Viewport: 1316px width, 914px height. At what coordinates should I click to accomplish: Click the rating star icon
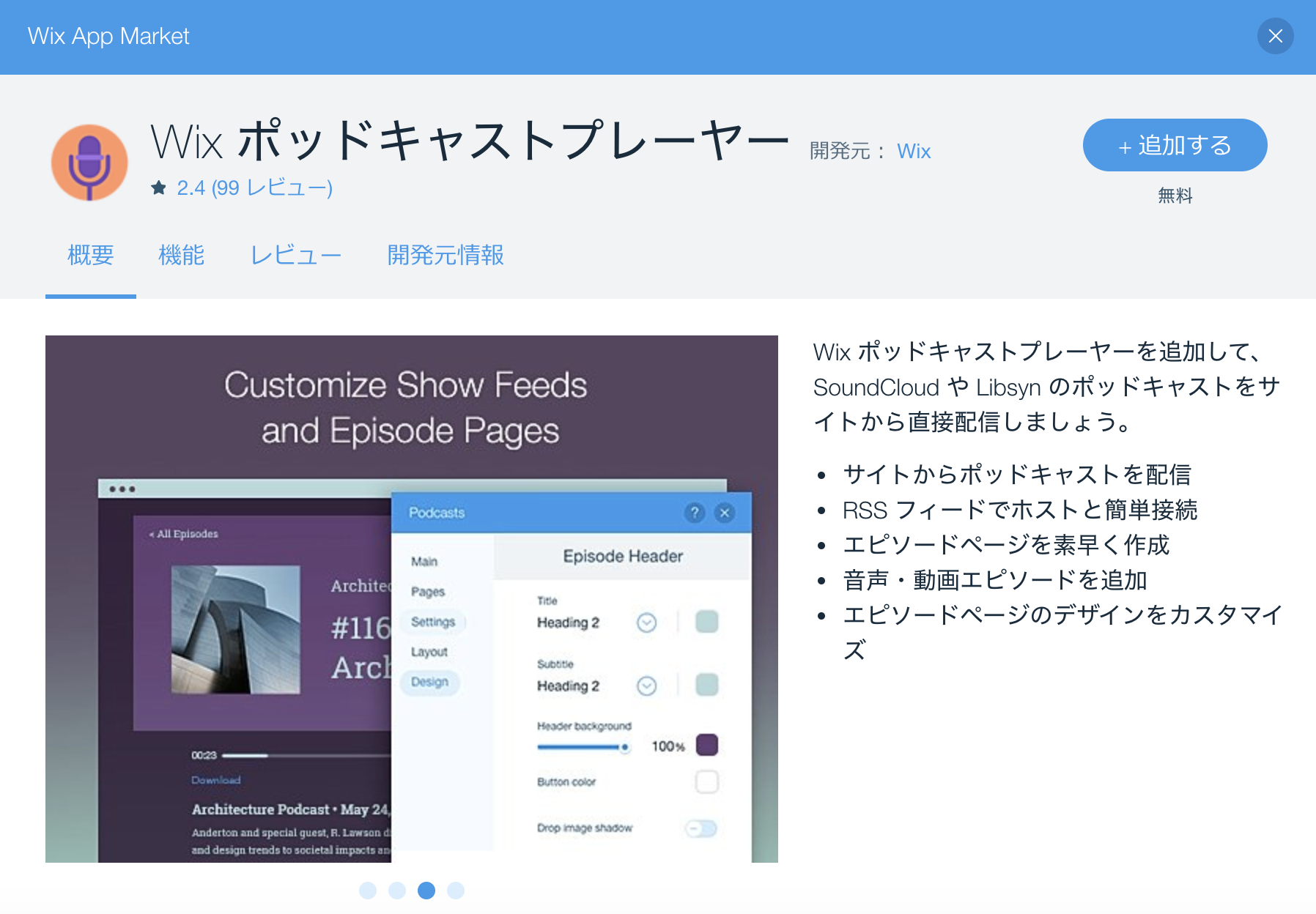coord(158,188)
